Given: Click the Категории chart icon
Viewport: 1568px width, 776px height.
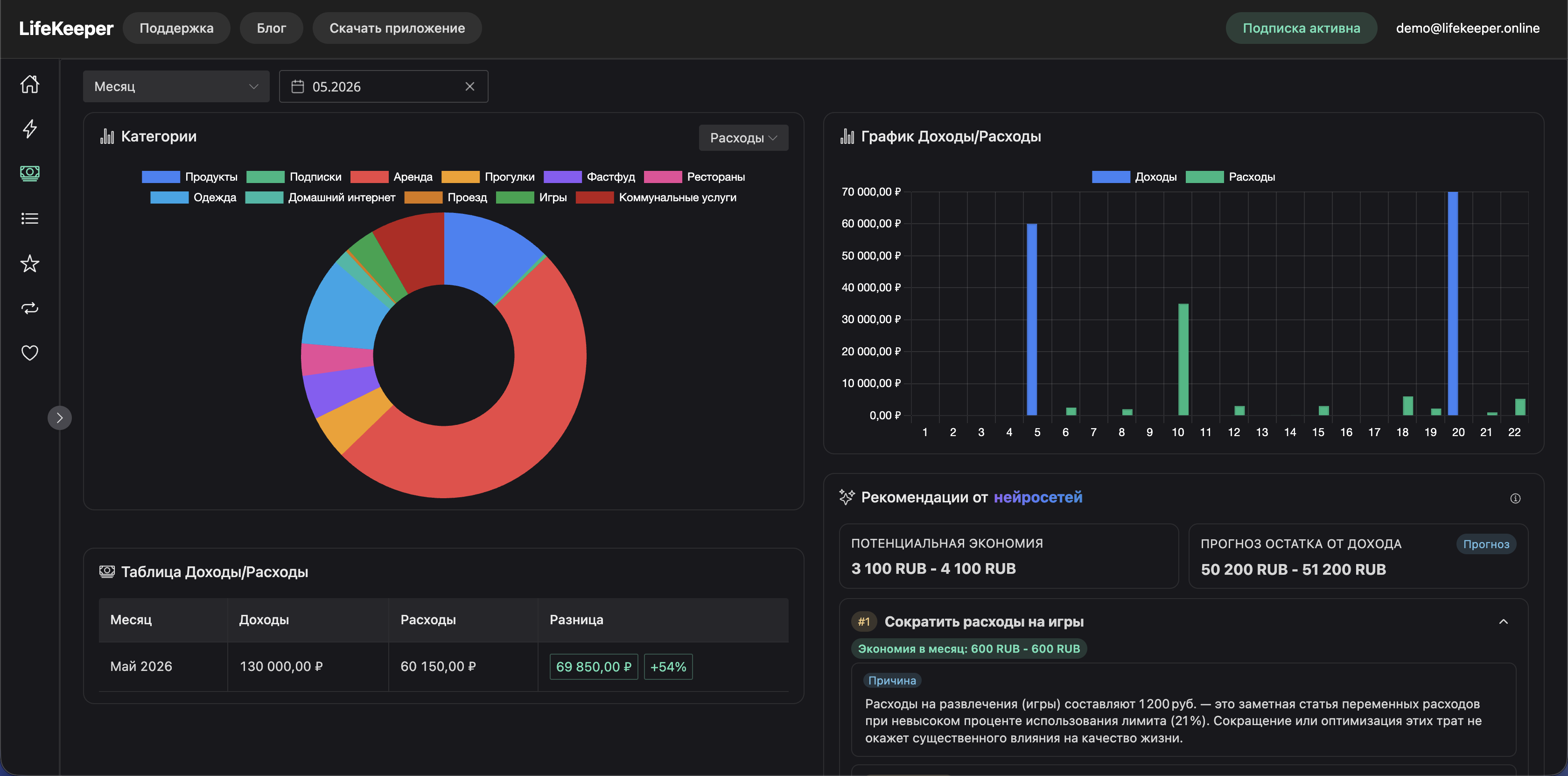Looking at the screenshot, I should tap(107, 136).
